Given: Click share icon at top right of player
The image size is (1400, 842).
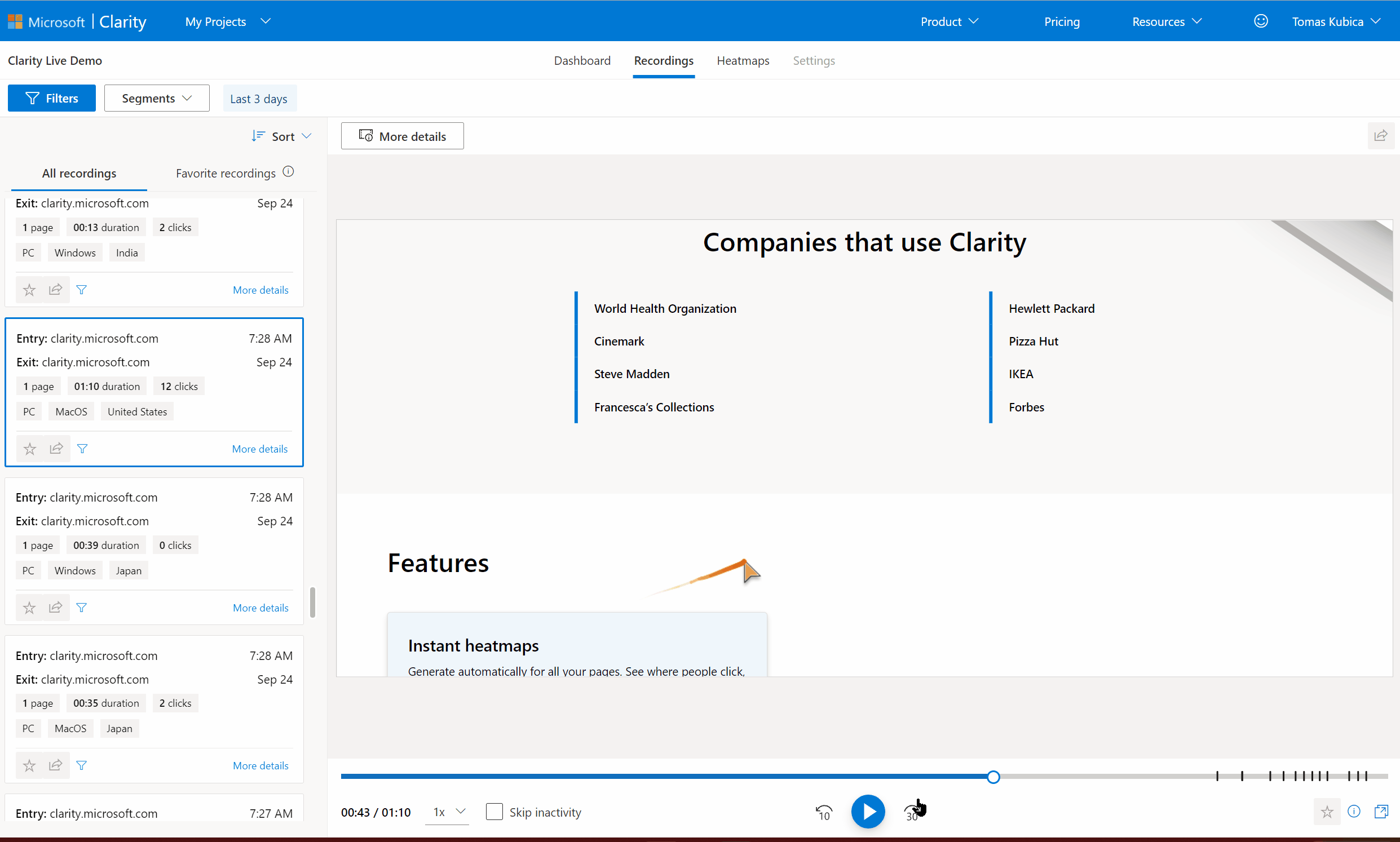Looking at the screenshot, I should (1380, 136).
